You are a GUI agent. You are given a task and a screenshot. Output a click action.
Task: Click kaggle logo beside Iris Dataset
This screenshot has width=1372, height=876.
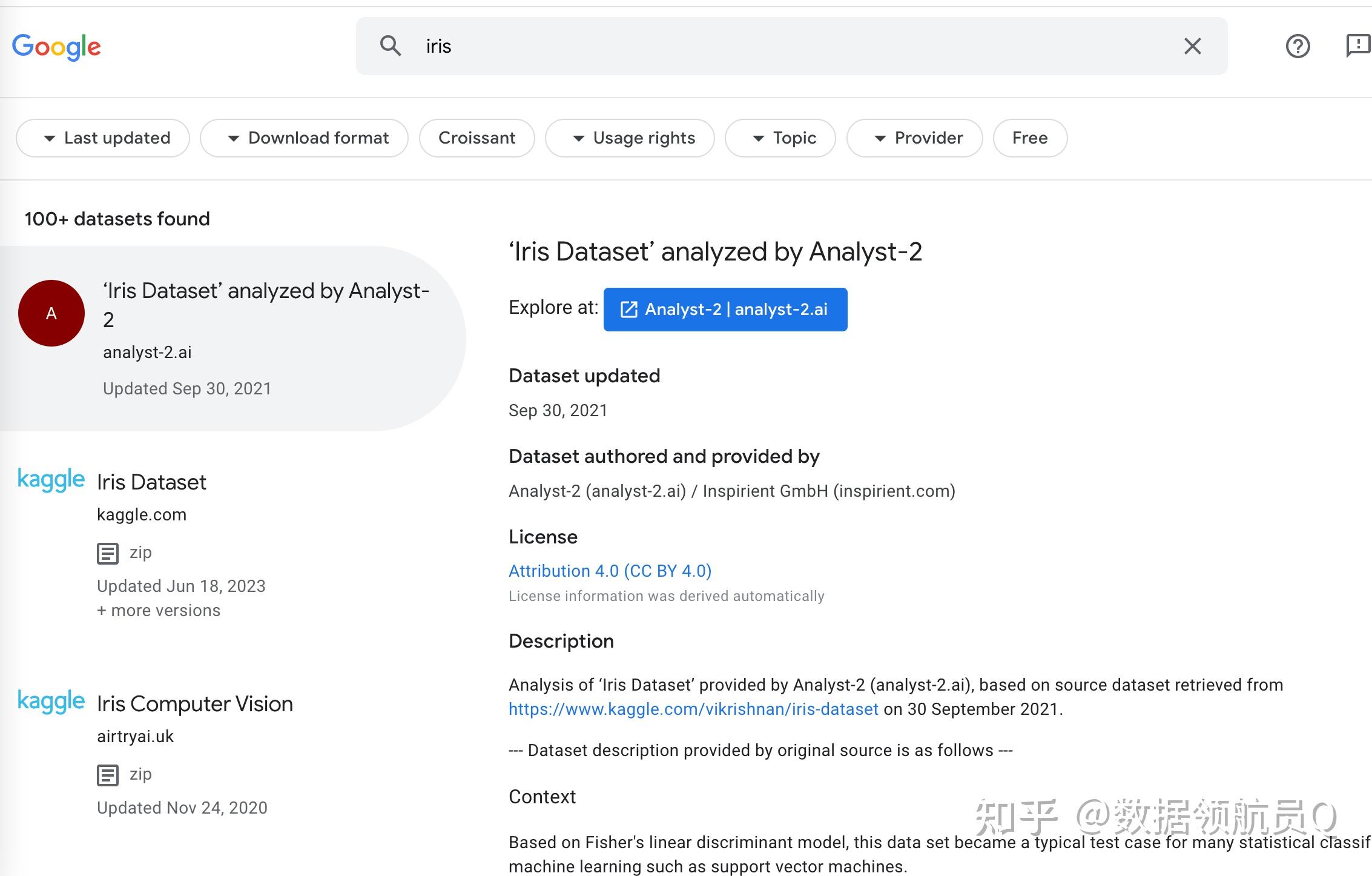coord(51,480)
